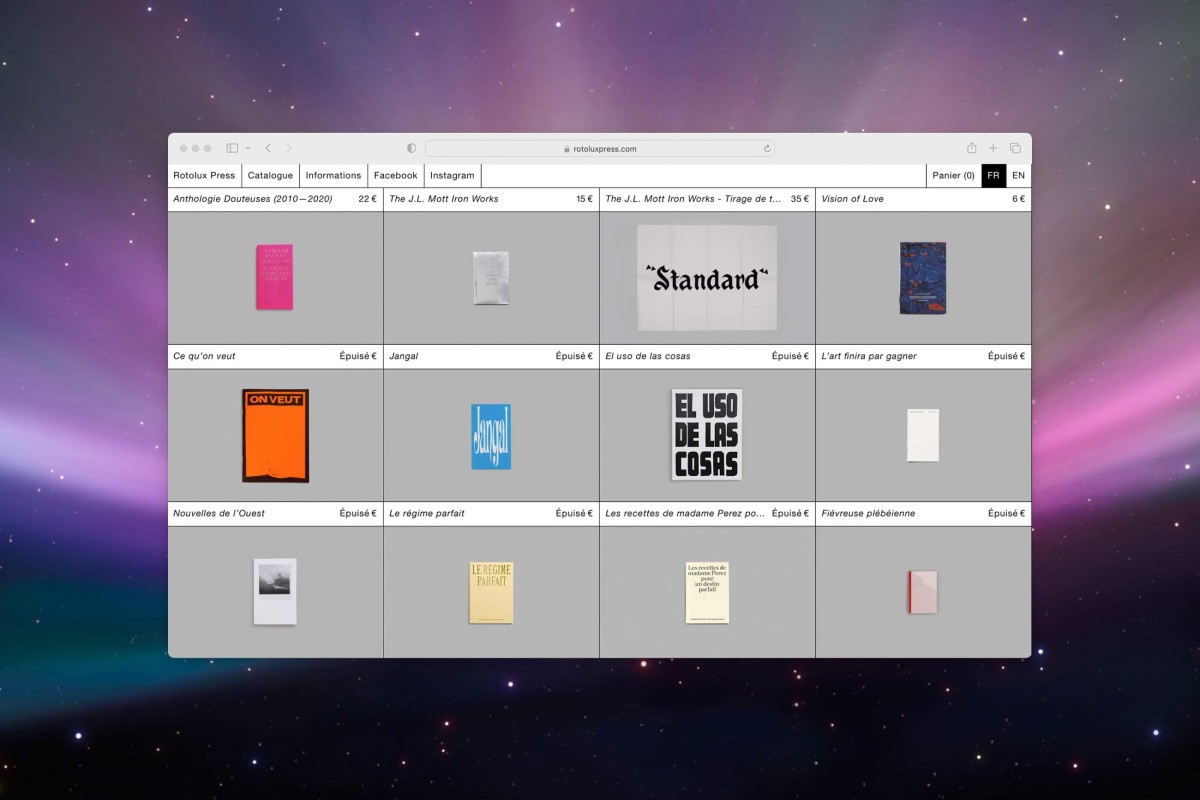The image size is (1200, 800).
Task: Select the El uso de las cosas thumbnail
Action: (706, 434)
